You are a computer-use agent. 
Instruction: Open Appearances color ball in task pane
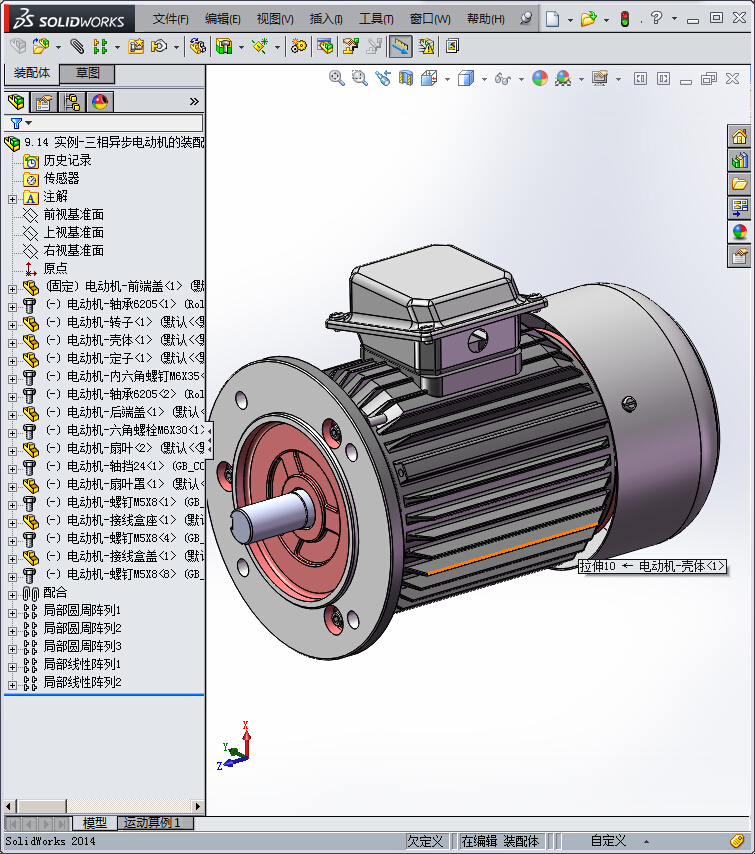(739, 232)
